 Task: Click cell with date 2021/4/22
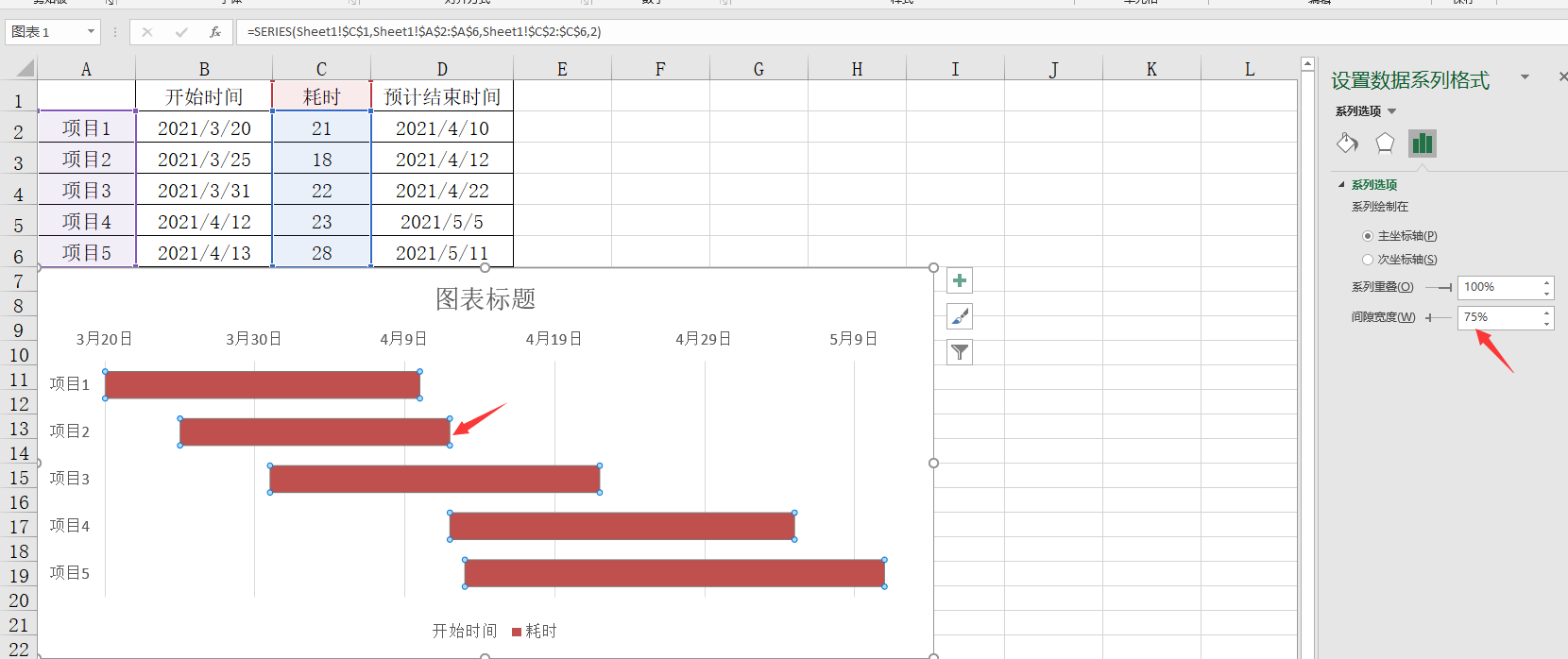click(442, 191)
